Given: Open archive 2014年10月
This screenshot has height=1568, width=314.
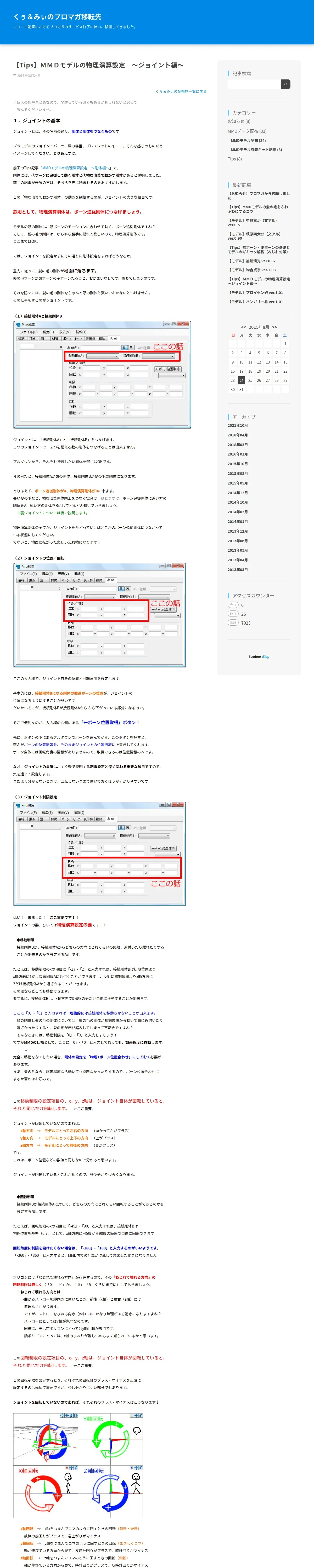Looking at the screenshot, I should click(238, 502).
